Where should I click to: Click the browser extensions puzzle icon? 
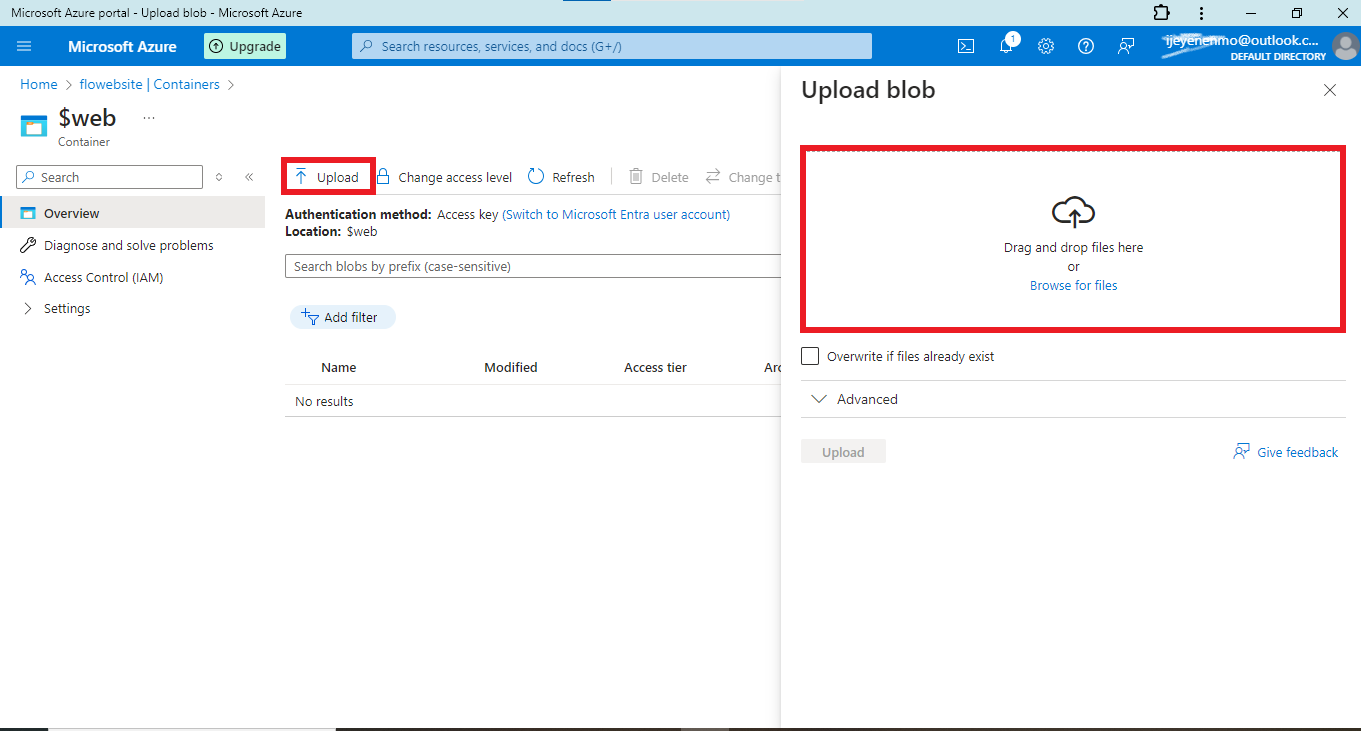(1161, 13)
